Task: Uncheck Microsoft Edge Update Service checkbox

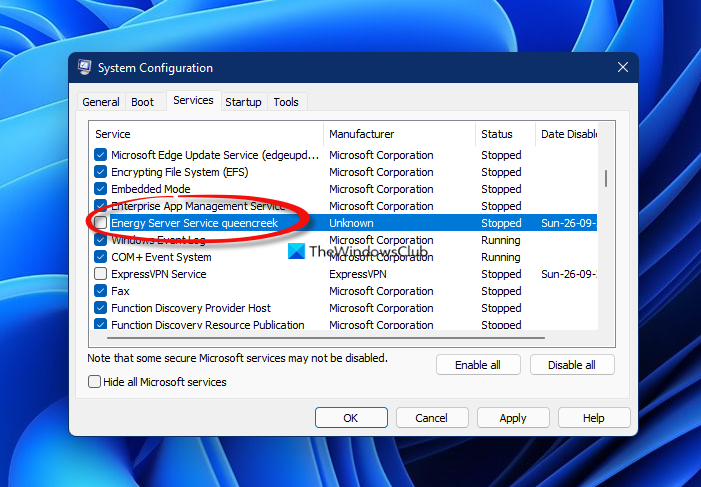Action: click(101, 154)
